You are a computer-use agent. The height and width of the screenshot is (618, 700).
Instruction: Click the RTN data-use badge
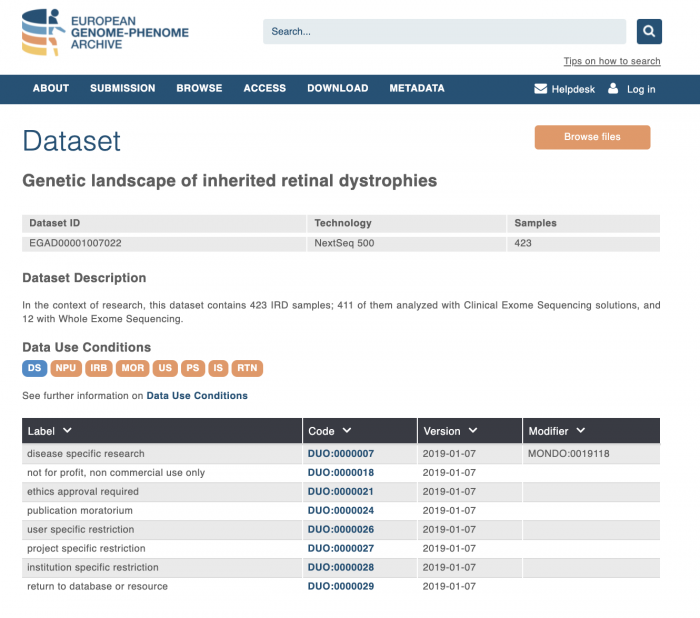[247, 368]
